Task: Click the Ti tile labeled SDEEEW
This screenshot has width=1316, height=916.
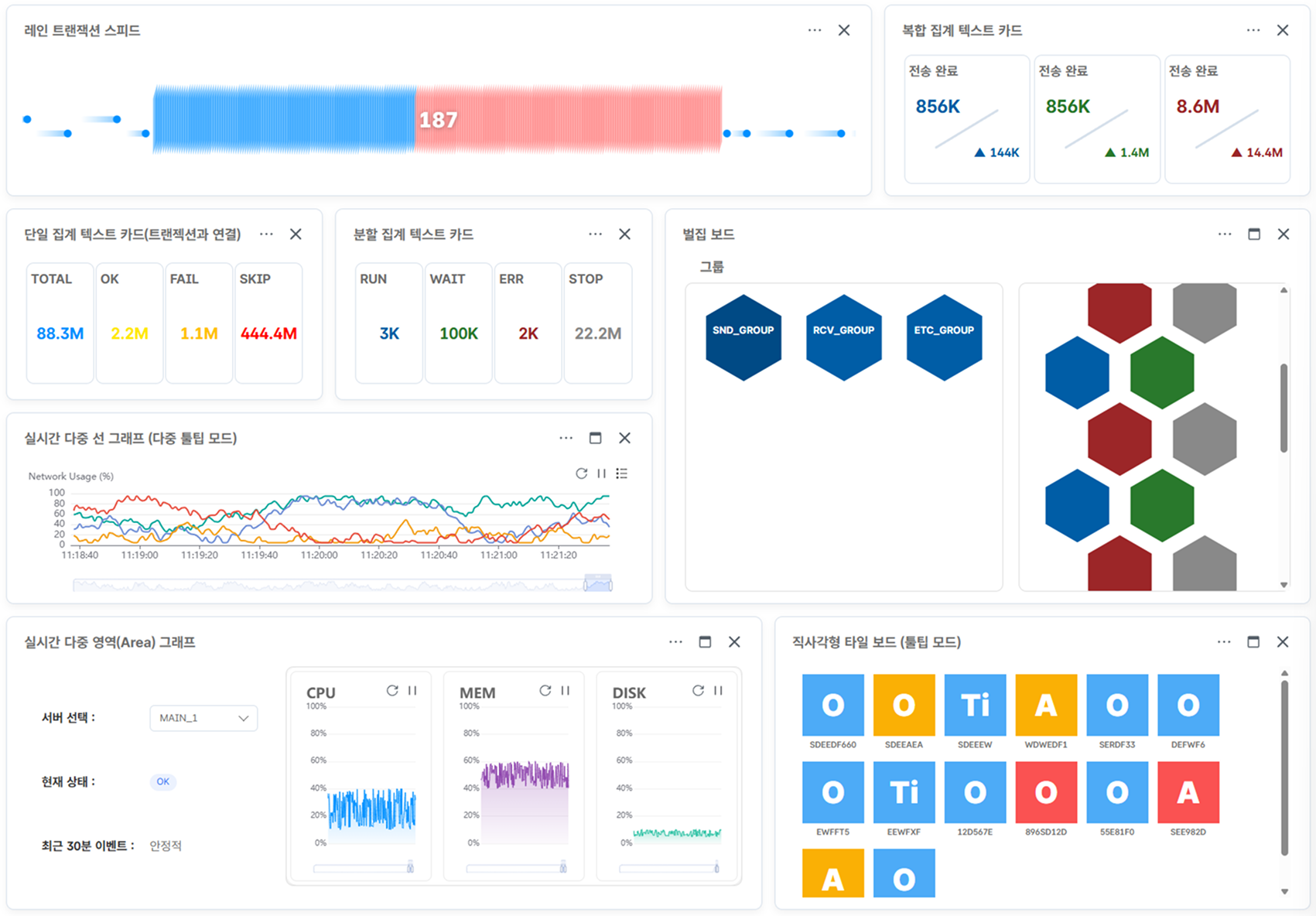Action: pos(976,705)
